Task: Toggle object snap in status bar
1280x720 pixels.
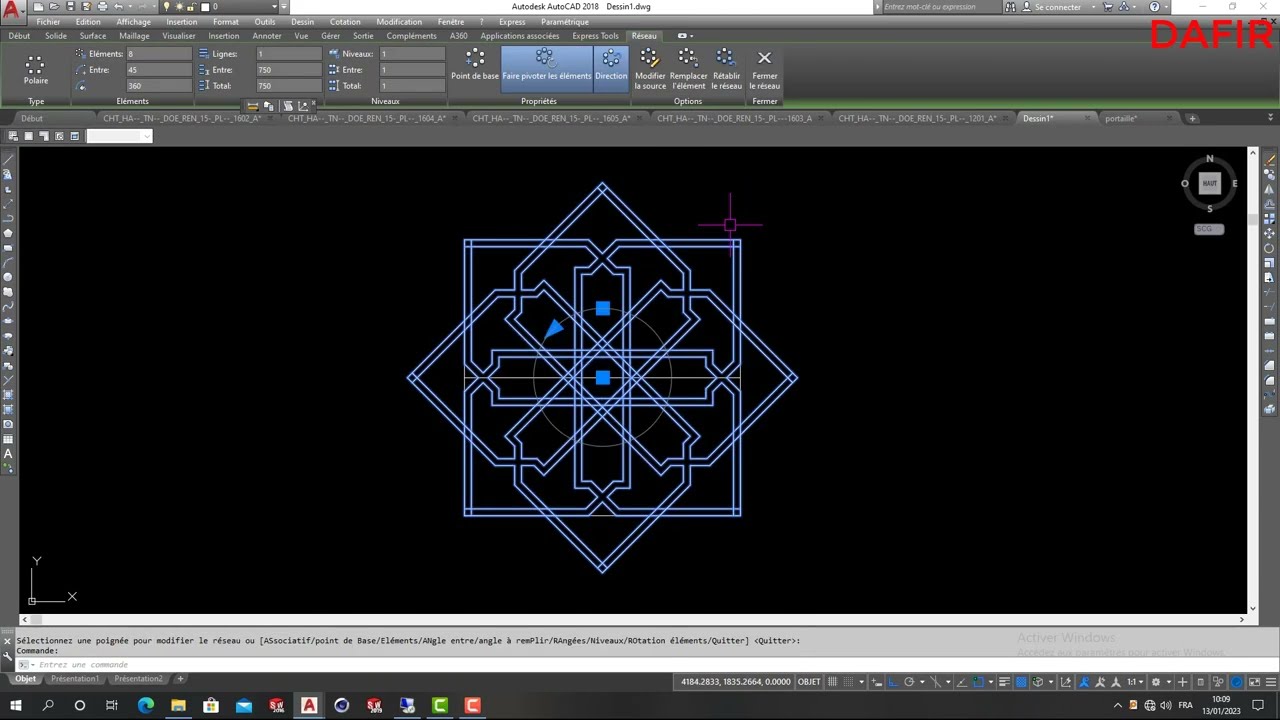Action: 978,682
